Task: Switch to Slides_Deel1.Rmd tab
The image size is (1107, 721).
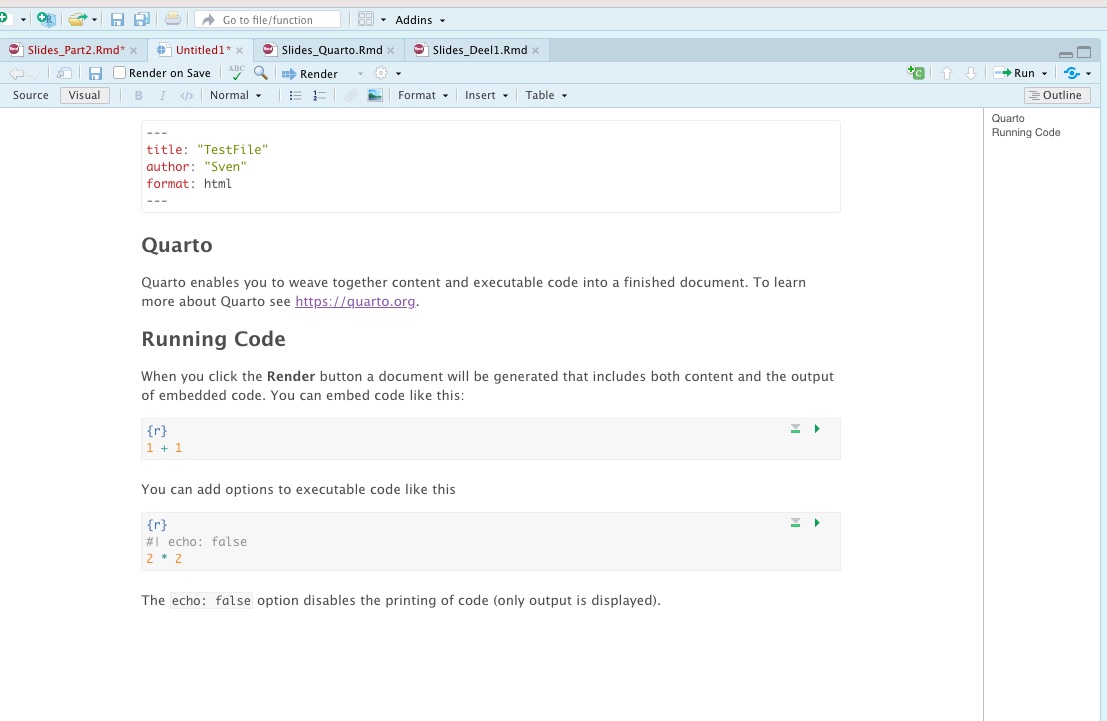Action: point(479,50)
